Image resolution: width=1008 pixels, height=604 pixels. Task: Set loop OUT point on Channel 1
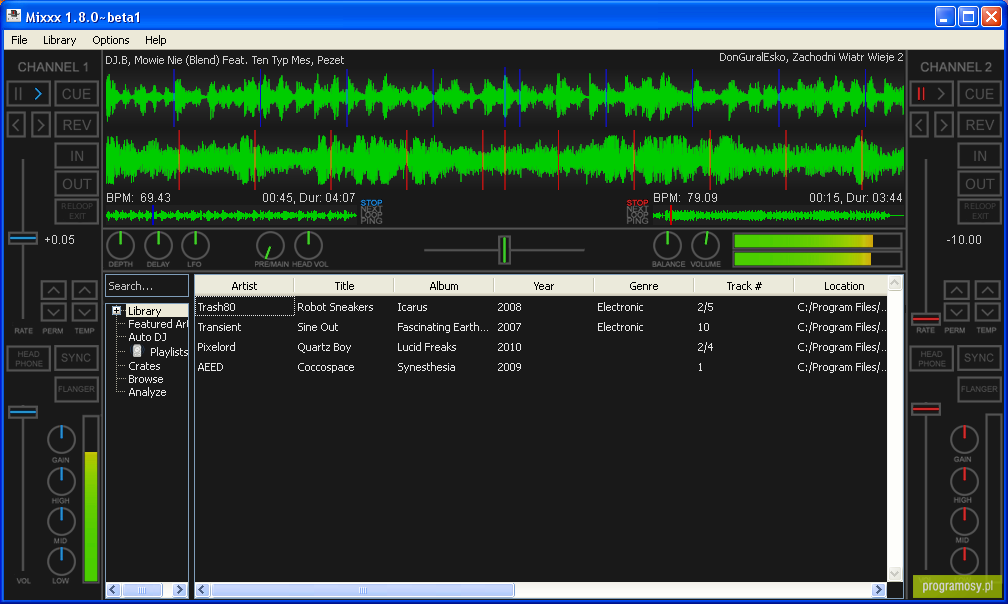point(76,184)
